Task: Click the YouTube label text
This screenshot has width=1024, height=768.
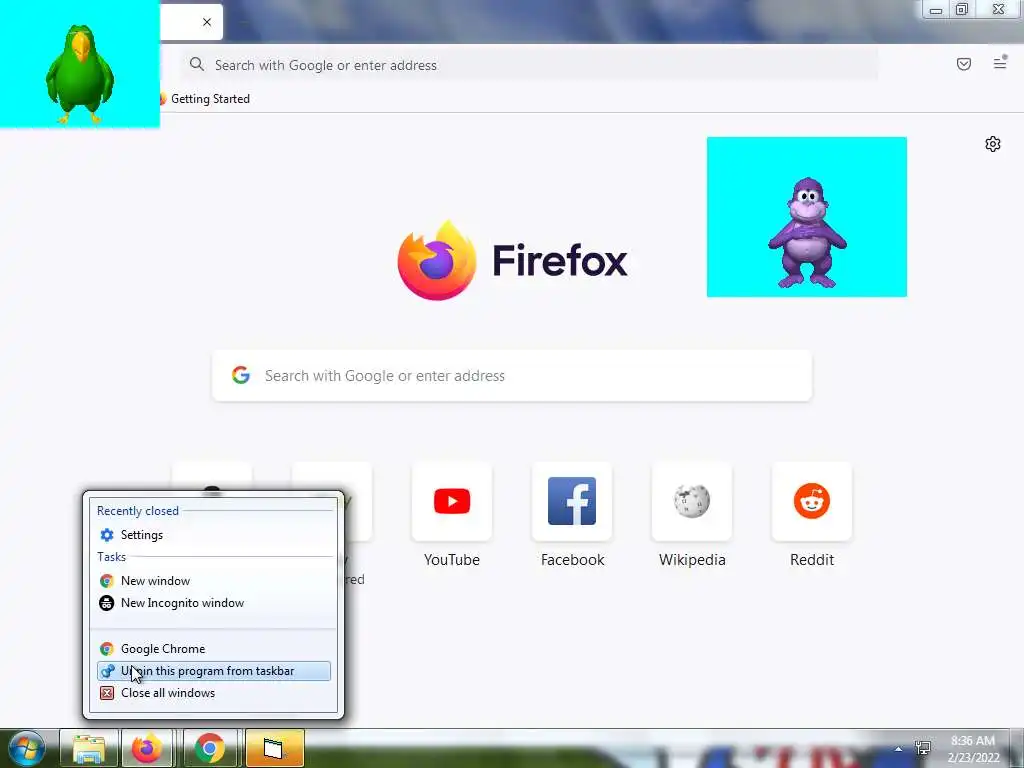Action: tap(452, 560)
